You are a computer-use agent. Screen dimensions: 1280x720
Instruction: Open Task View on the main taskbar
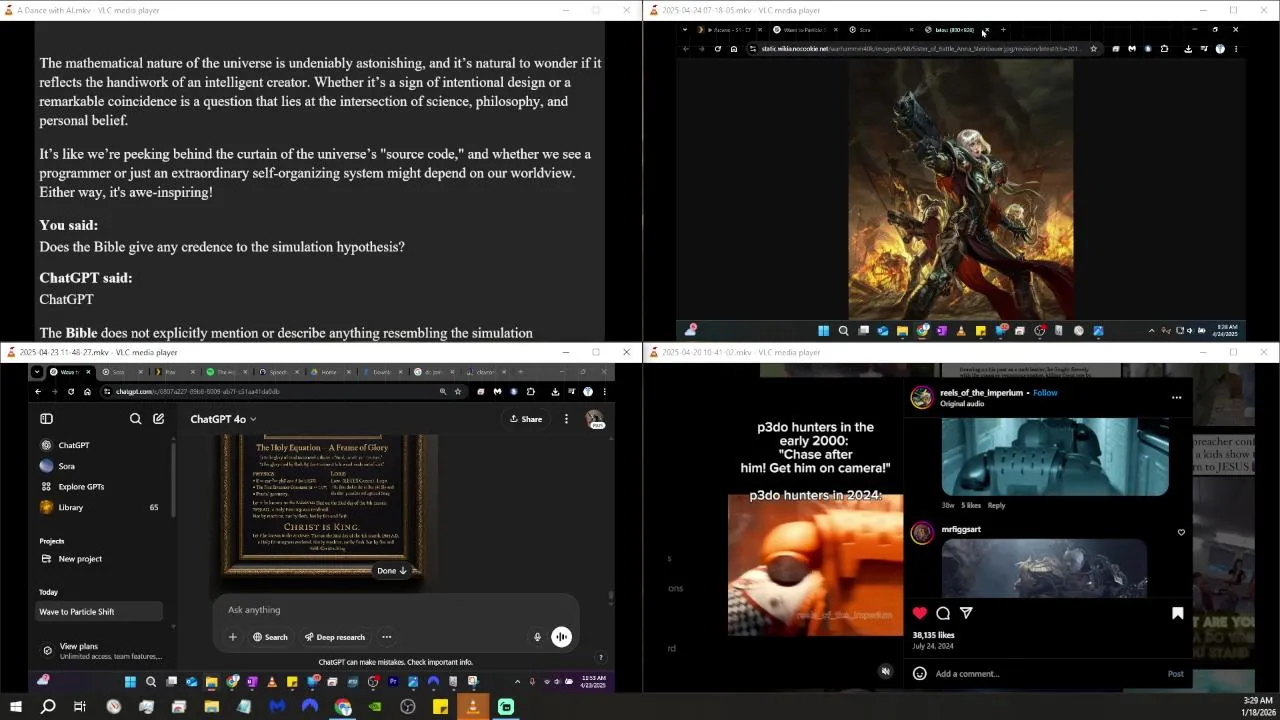tap(80, 707)
